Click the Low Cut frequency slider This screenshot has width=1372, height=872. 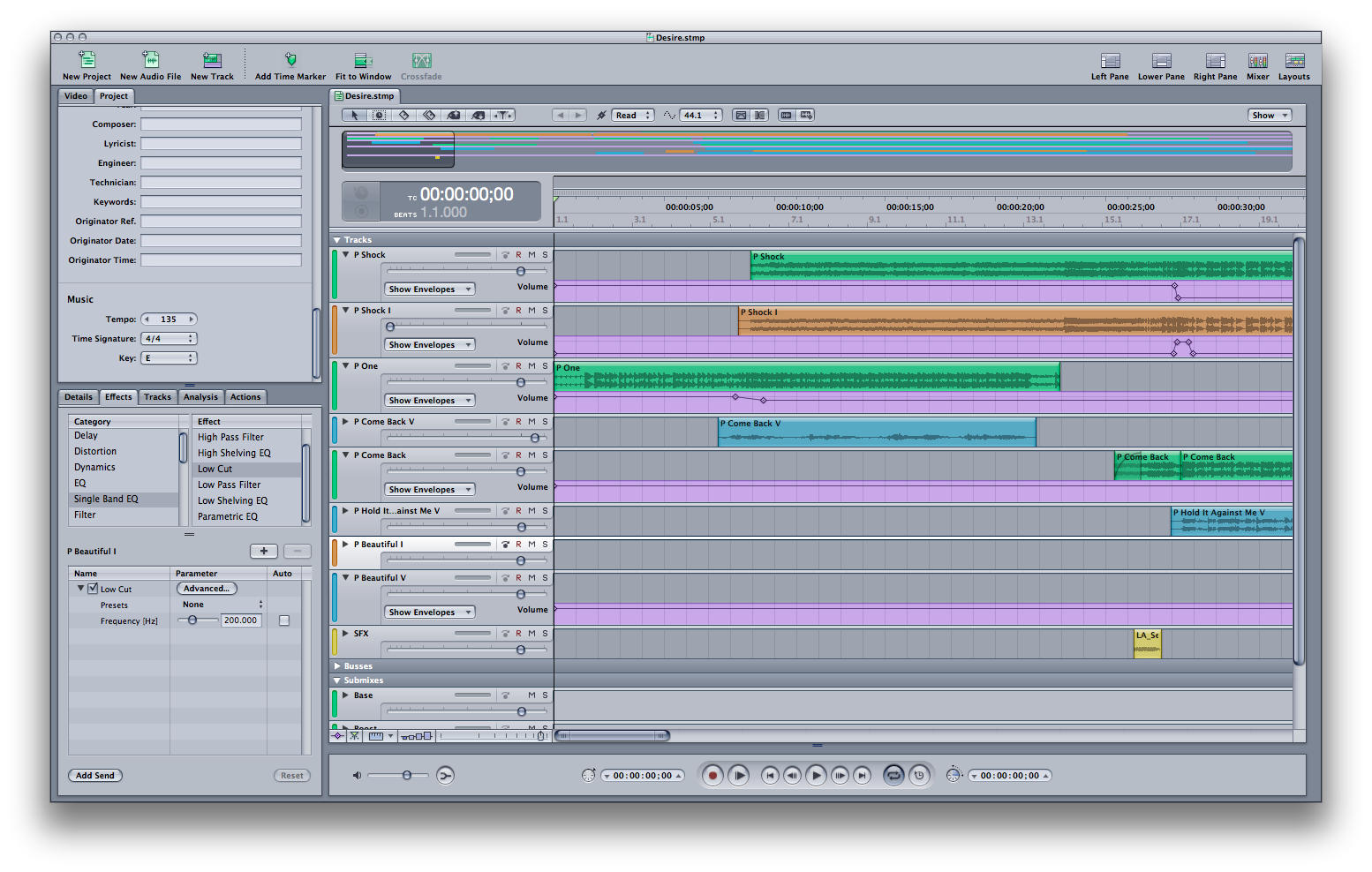tap(192, 620)
